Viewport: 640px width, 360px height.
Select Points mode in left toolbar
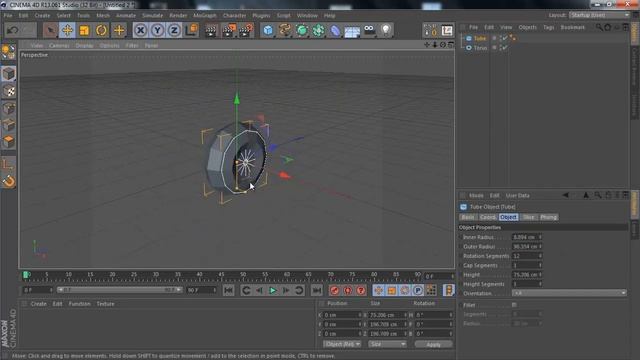9,109
